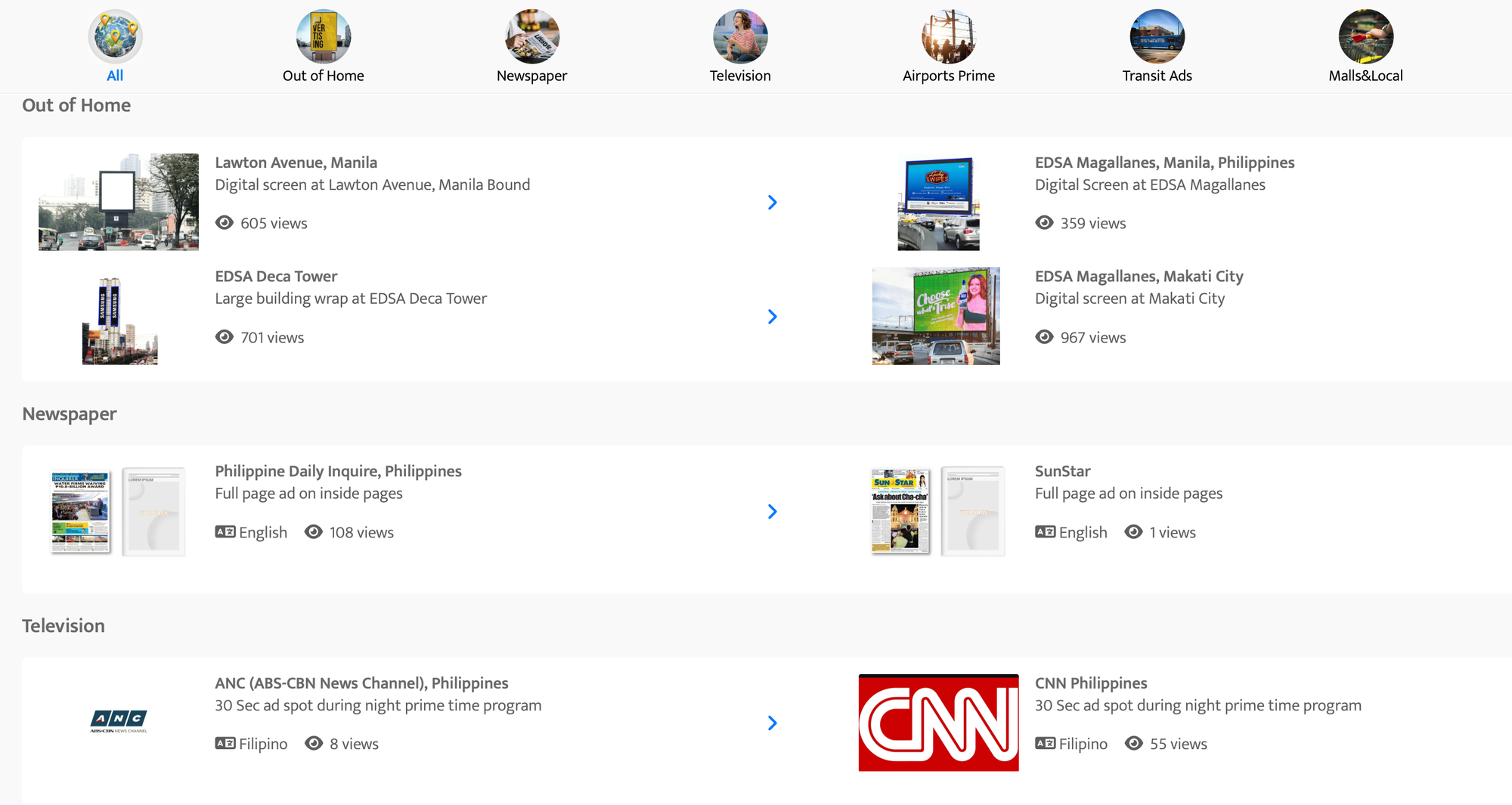Open Philippine Daily Inquire newspaper thumbnail
The width and height of the screenshot is (1512, 805).
[x=118, y=512]
